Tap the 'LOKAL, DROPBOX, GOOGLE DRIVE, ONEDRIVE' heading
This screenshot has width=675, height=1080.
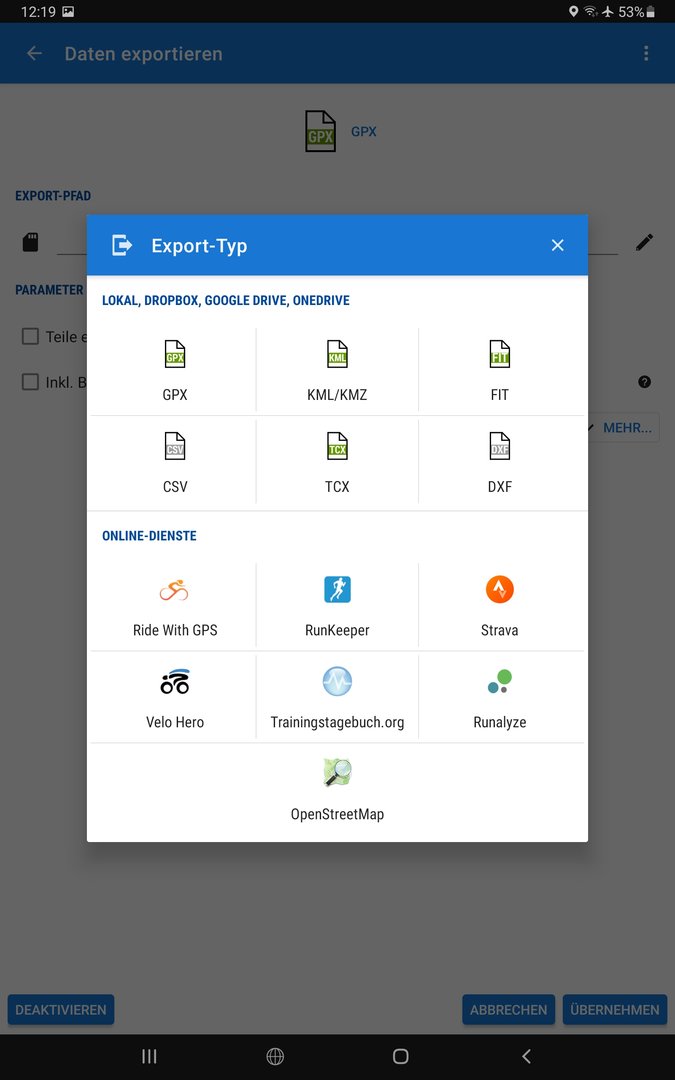tap(226, 300)
